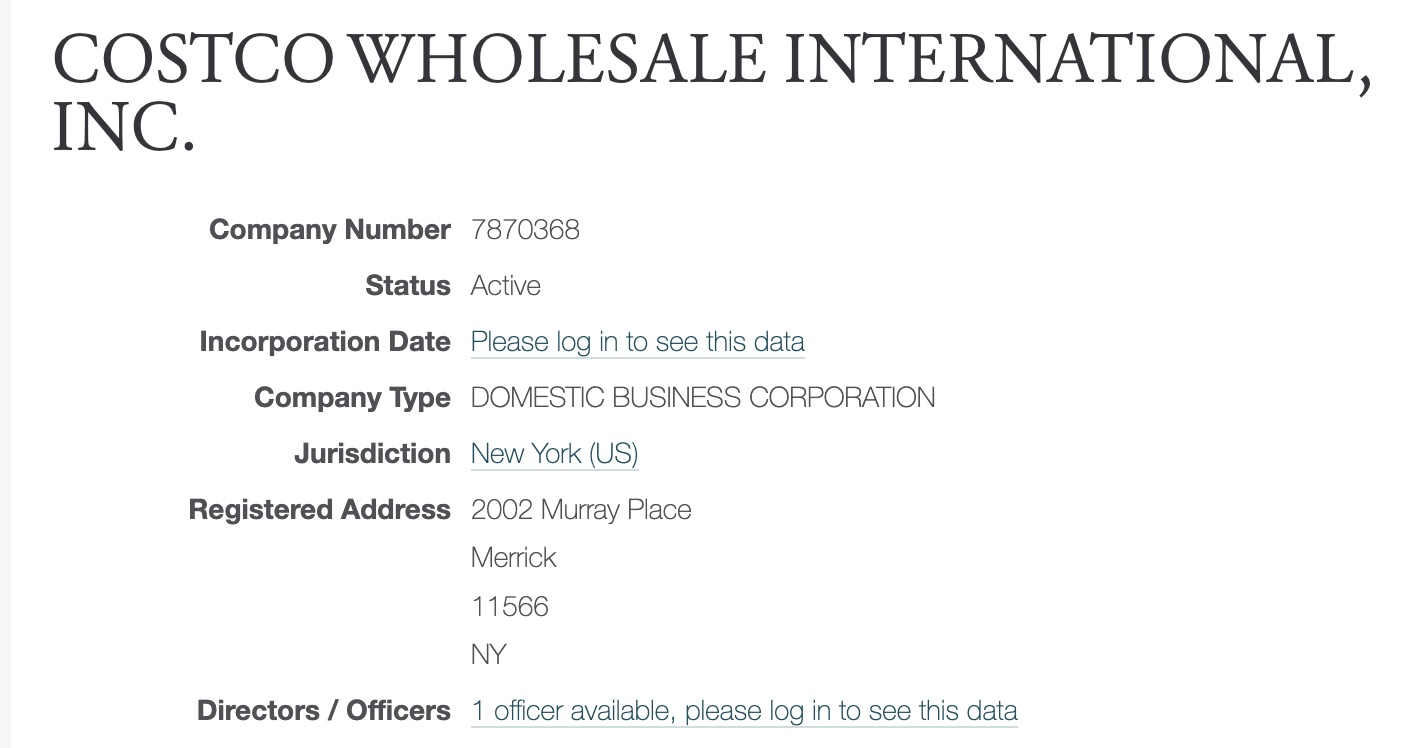Click the word INC. in the heading
Image resolution: width=1412 pixels, height=748 pixels.
point(122,129)
